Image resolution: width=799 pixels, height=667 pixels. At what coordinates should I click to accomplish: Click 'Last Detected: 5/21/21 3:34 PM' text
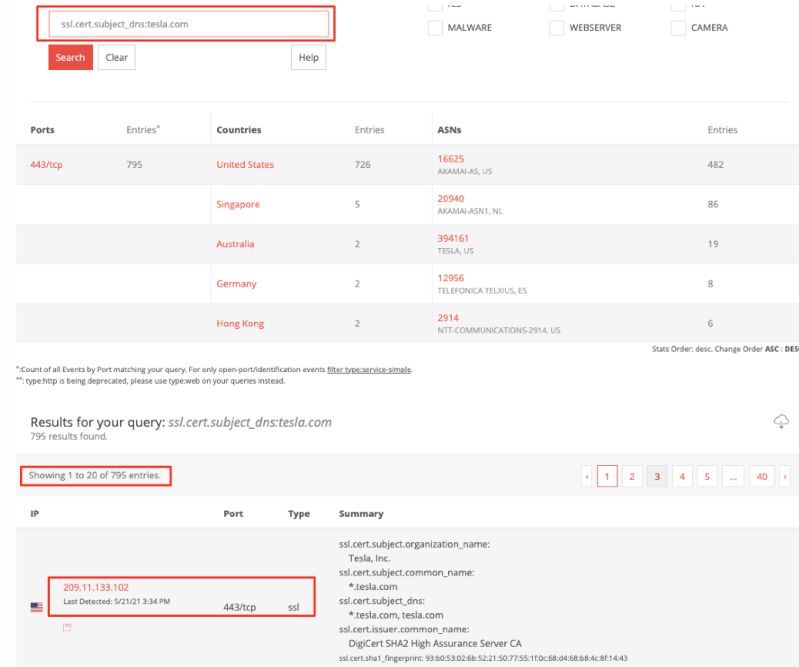[x=117, y=601]
